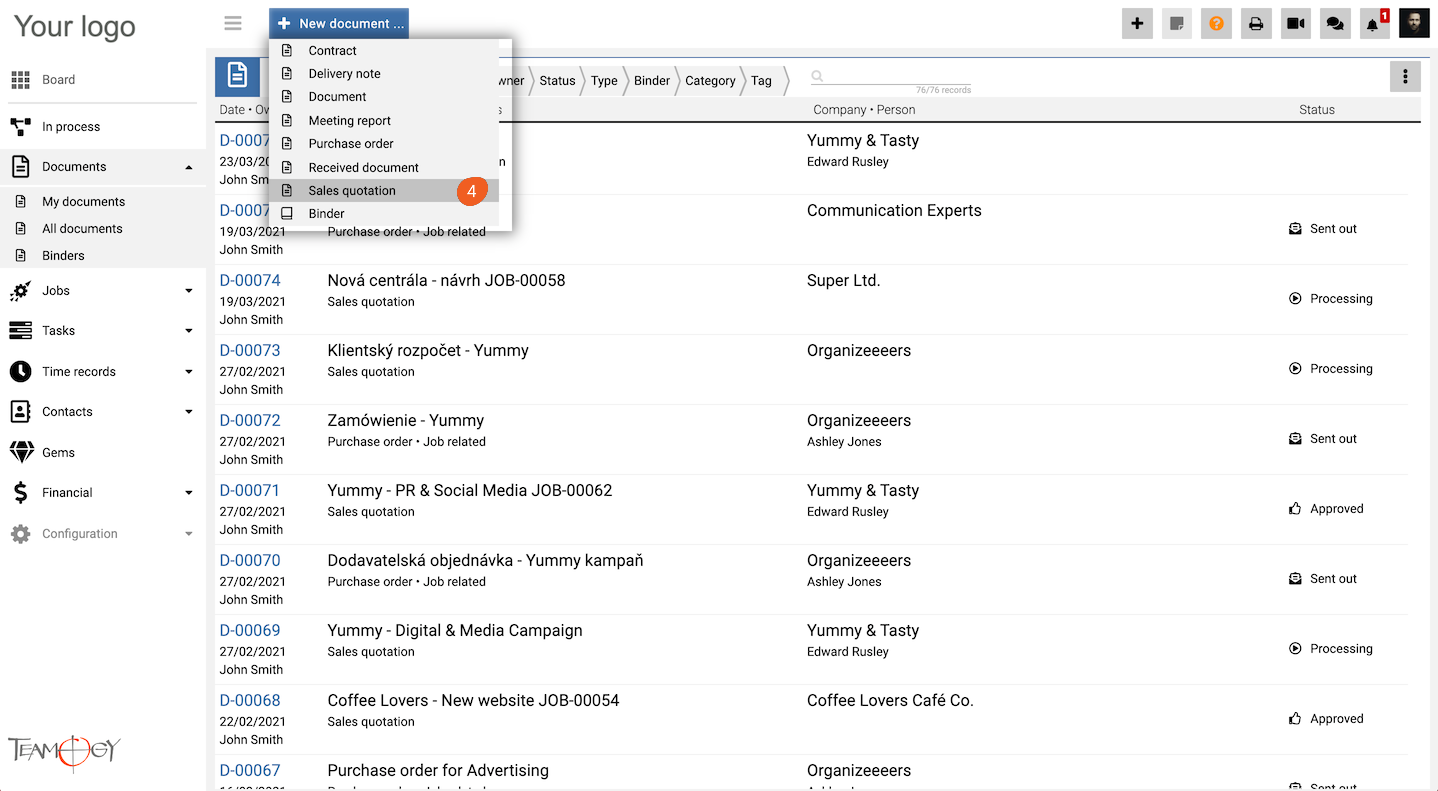Expand the Financial sidebar section
1438x791 pixels.
pyautogui.click(x=189, y=493)
